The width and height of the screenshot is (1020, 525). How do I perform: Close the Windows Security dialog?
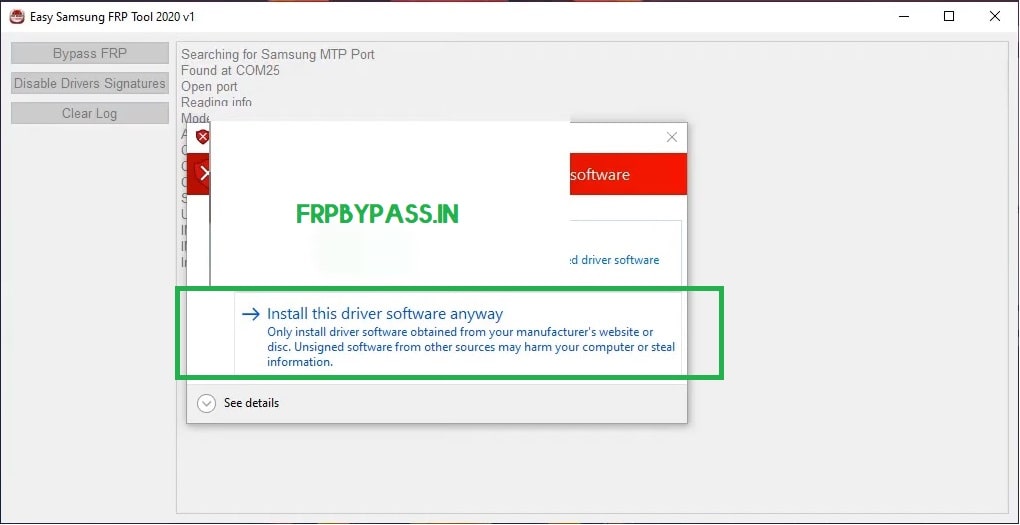click(x=672, y=137)
